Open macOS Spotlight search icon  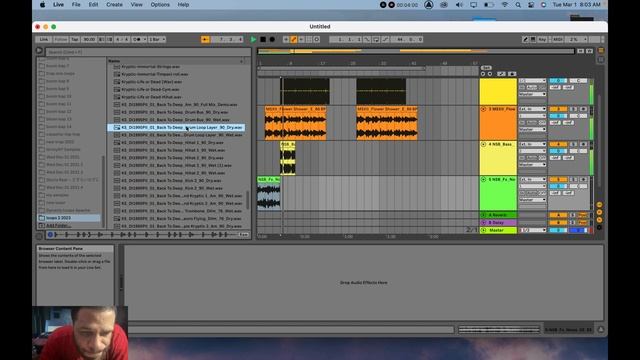pyautogui.click(x=518, y=5)
